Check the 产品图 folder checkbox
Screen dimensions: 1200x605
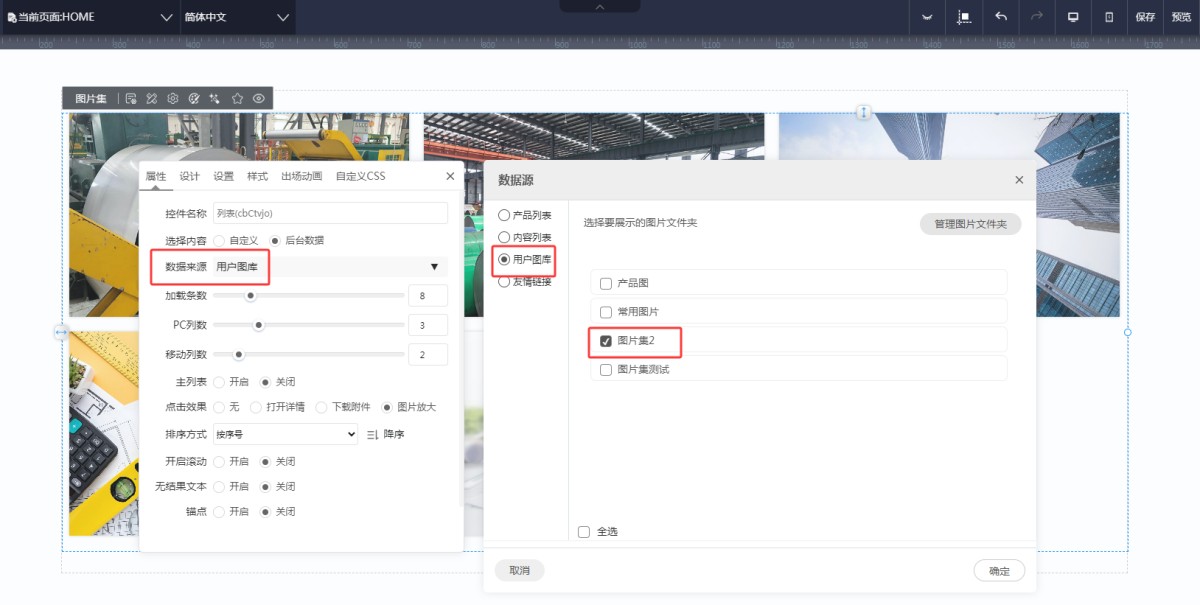606,284
